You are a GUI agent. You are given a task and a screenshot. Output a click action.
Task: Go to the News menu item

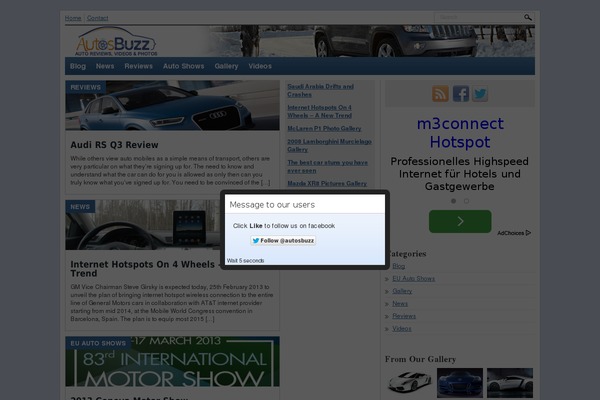[x=105, y=66]
